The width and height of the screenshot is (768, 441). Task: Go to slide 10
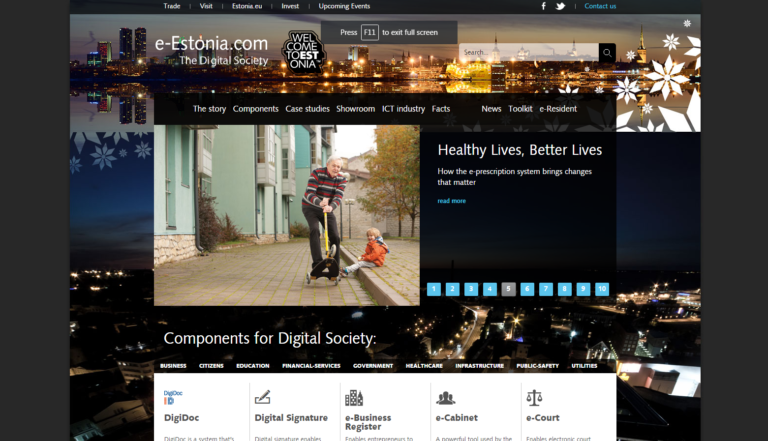pos(602,289)
